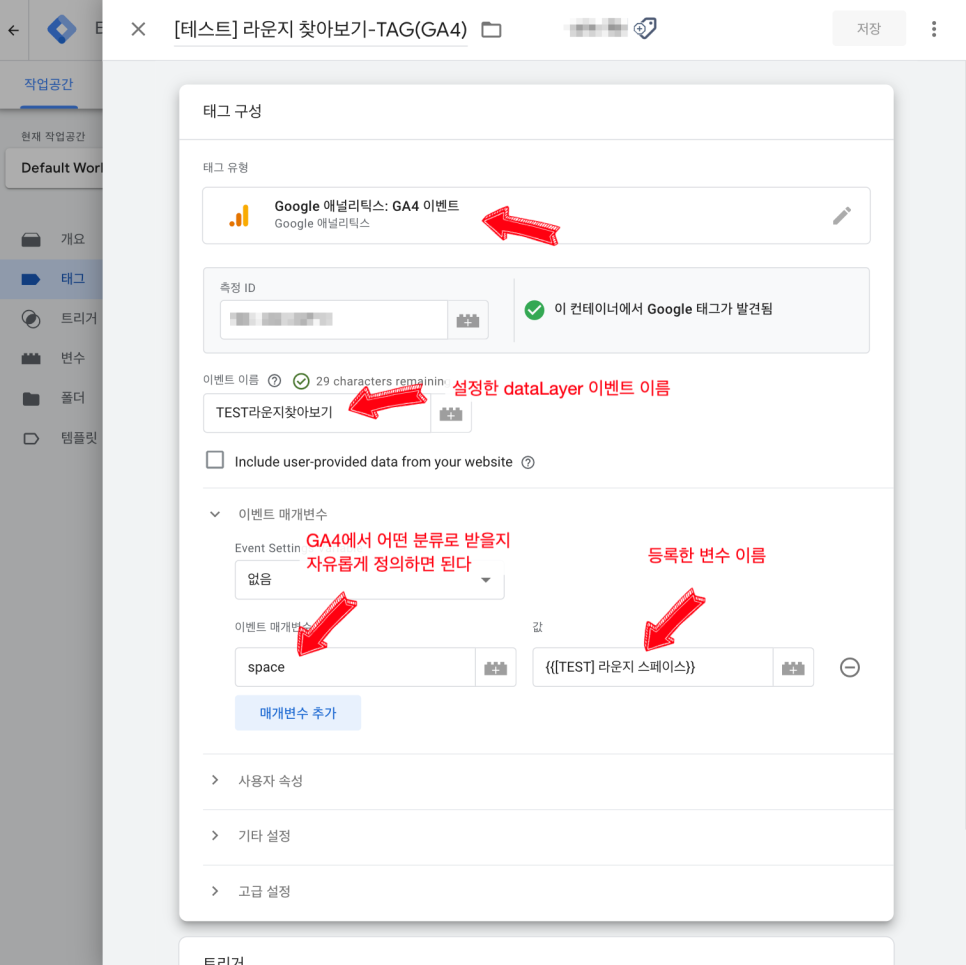Image resolution: width=966 pixels, height=965 pixels.
Task: Open variable picker beside parameter value field
Action: click(x=793, y=667)
